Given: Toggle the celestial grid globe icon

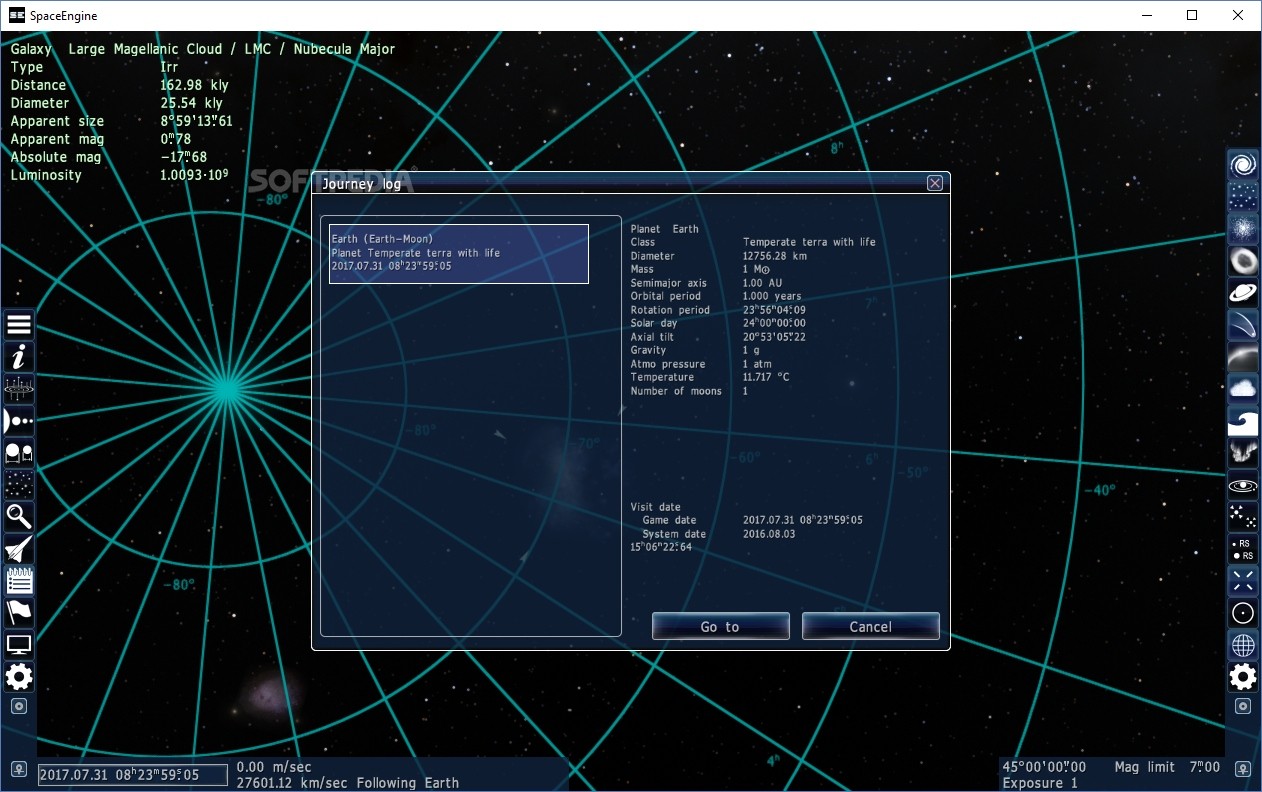Looking at the screenshot, I should click(1243, 645).
